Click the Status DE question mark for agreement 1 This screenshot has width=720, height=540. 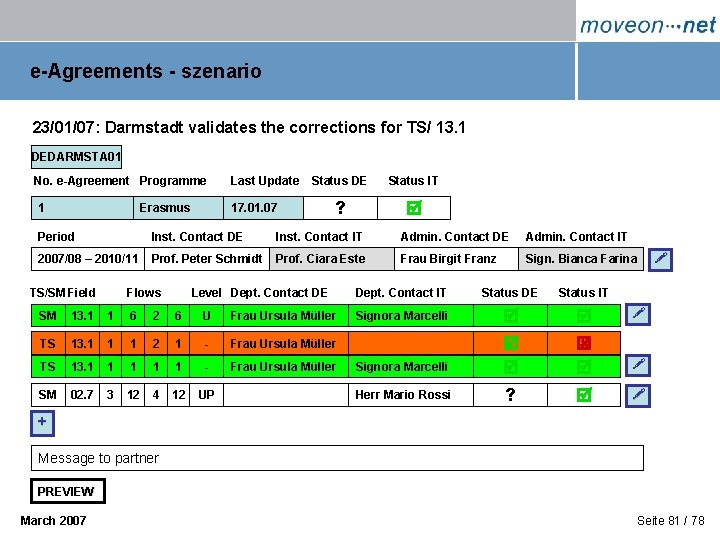[340, 208]
